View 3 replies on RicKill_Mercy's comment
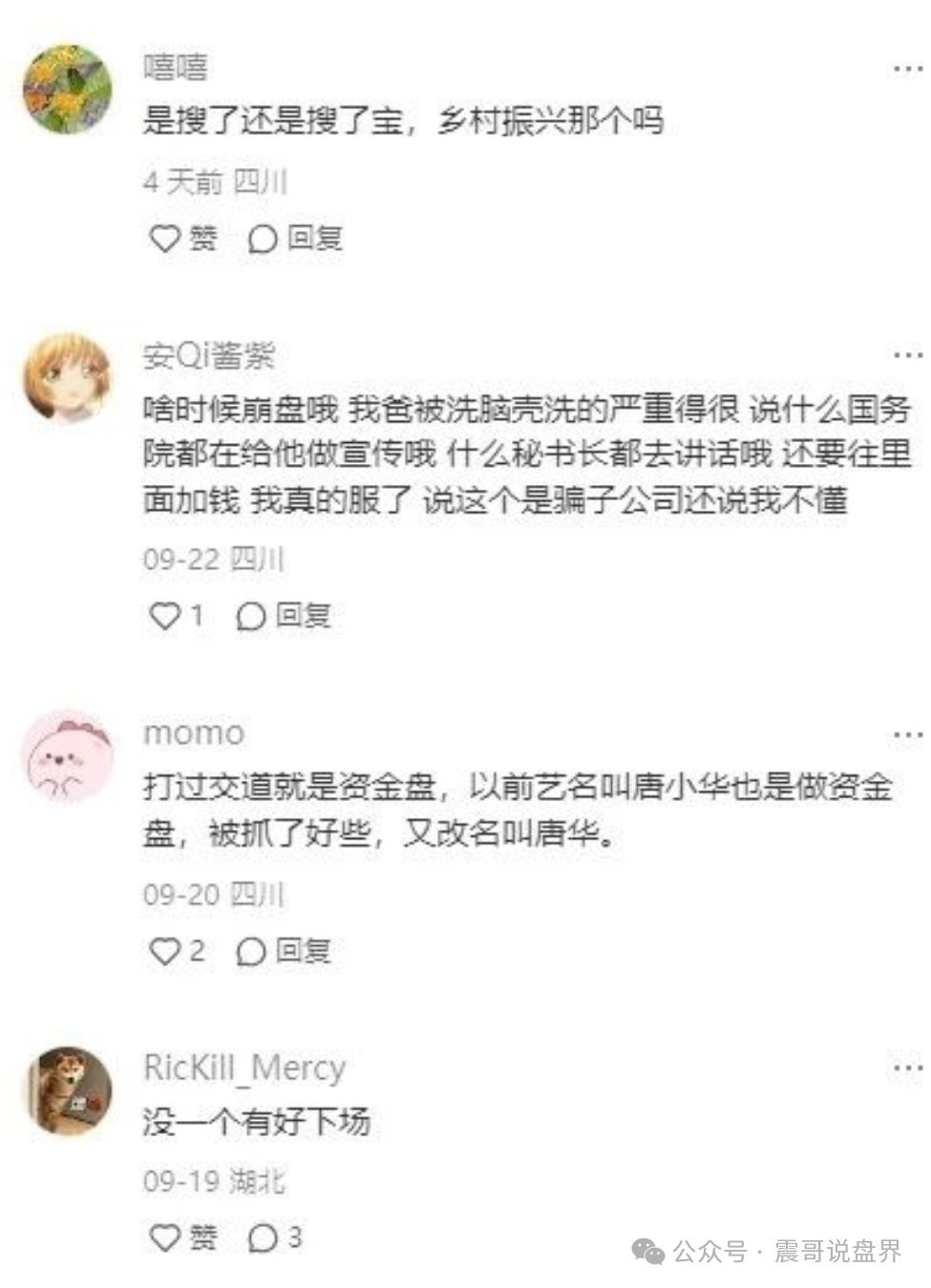The width and height of the screenshot is (931, 1288). click(275, 1237)
